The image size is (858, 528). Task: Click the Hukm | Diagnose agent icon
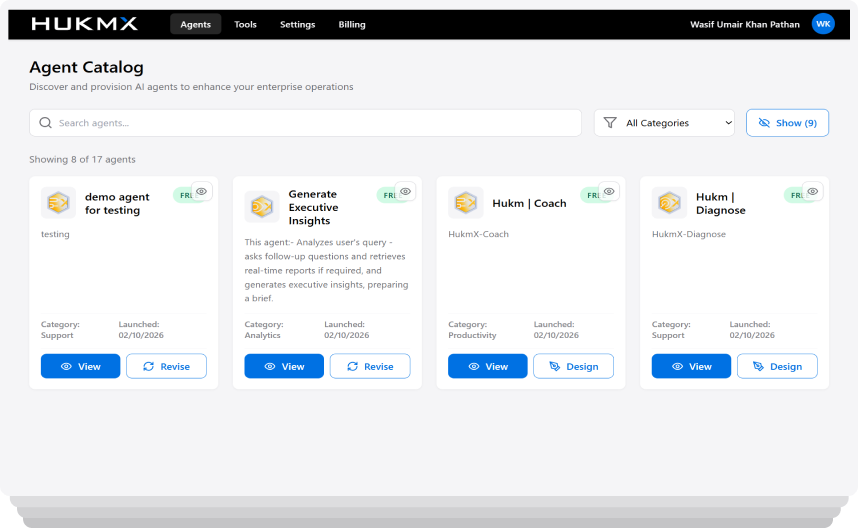(x=670, y=203)
